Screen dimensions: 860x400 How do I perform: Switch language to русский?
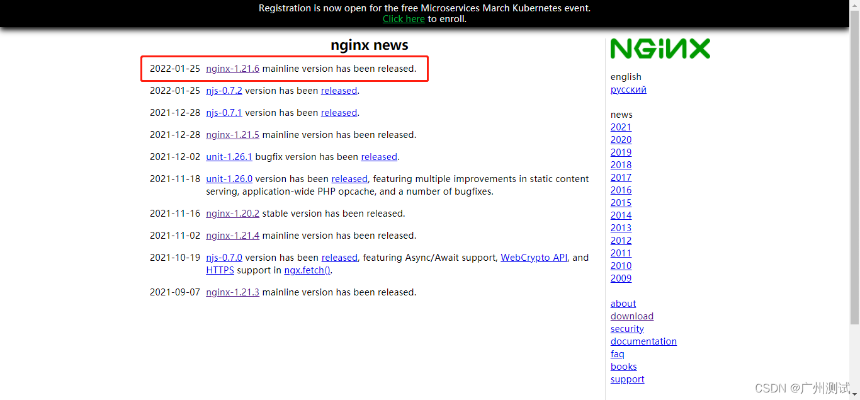628,90
